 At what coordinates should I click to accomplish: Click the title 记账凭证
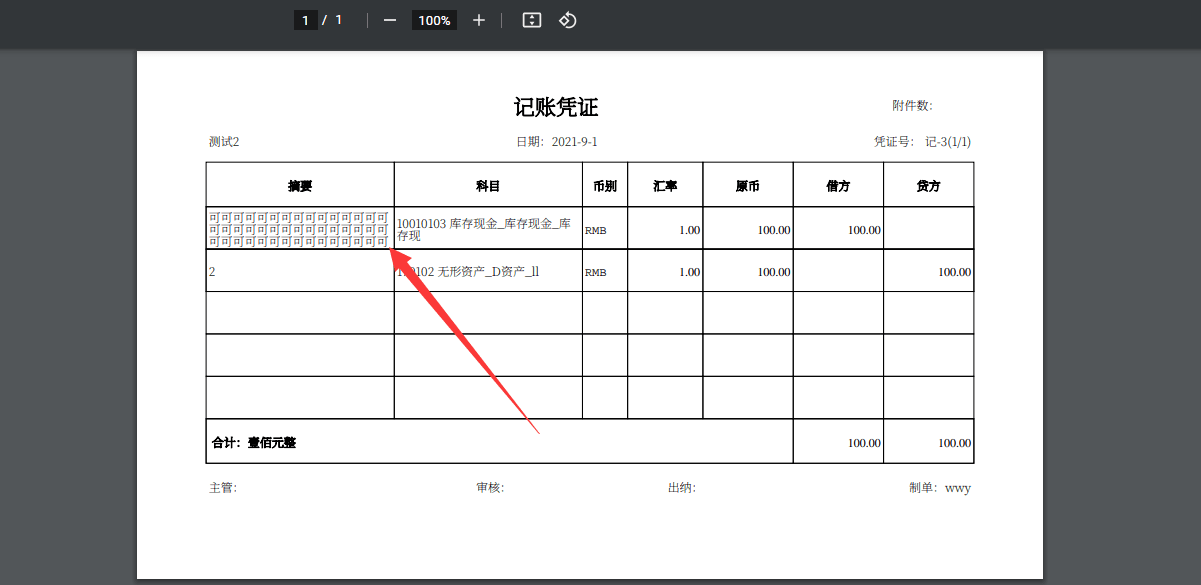point(556,107)
